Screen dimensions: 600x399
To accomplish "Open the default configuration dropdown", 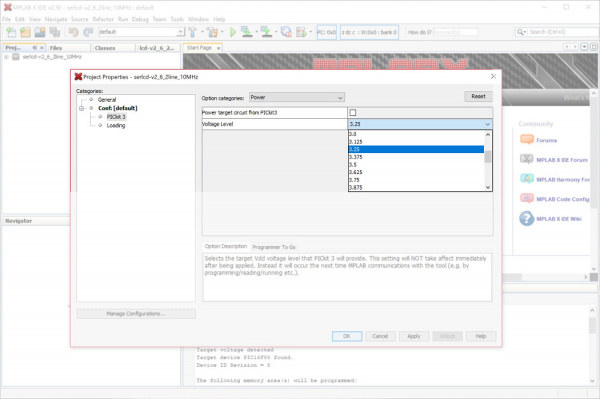I will 180,32.
